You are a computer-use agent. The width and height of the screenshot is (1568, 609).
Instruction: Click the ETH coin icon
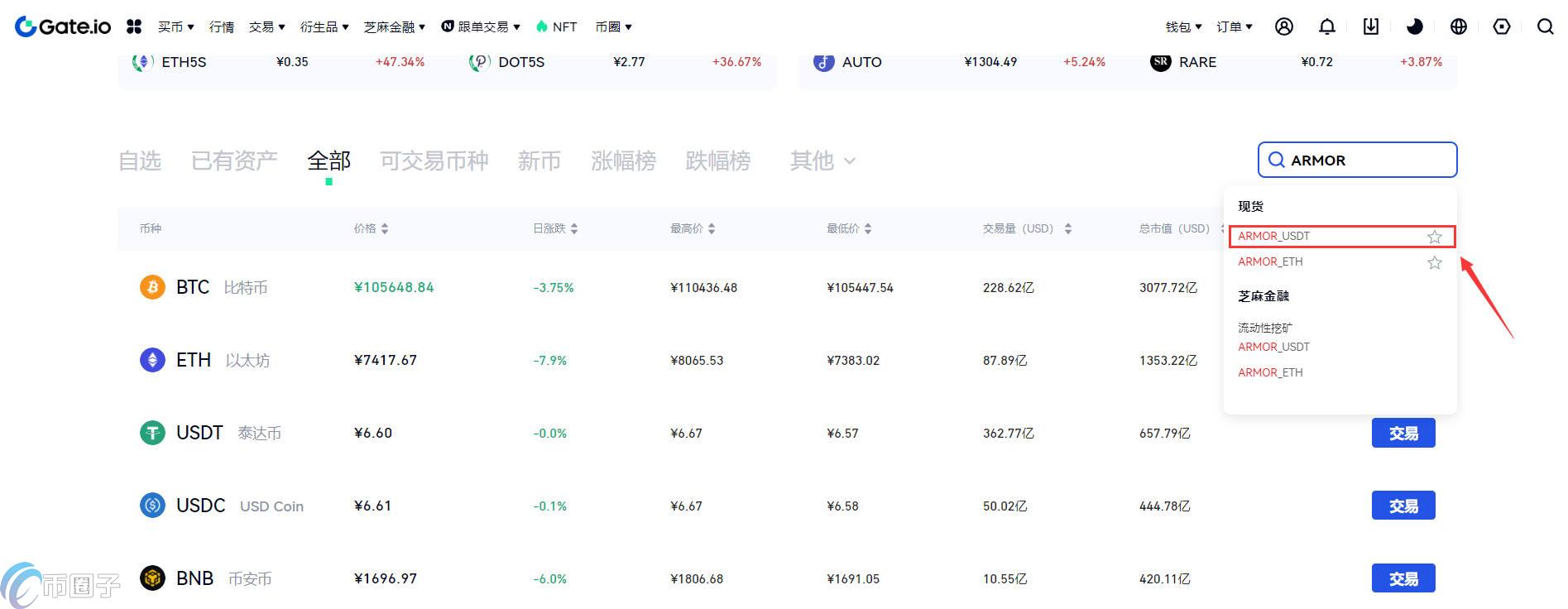(152, 360)
